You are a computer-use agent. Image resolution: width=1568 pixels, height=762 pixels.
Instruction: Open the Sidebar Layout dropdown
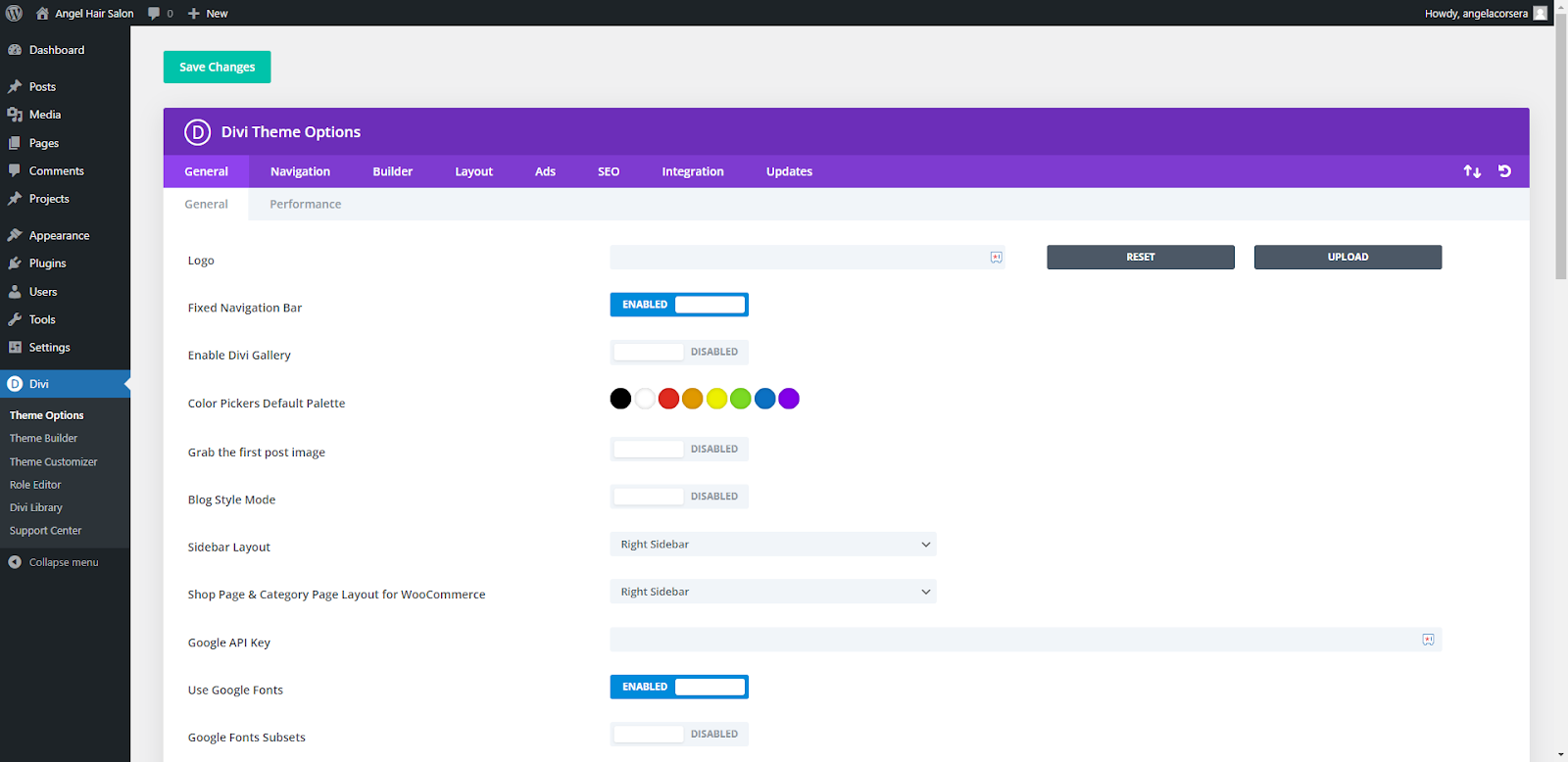tap(773, 545)
